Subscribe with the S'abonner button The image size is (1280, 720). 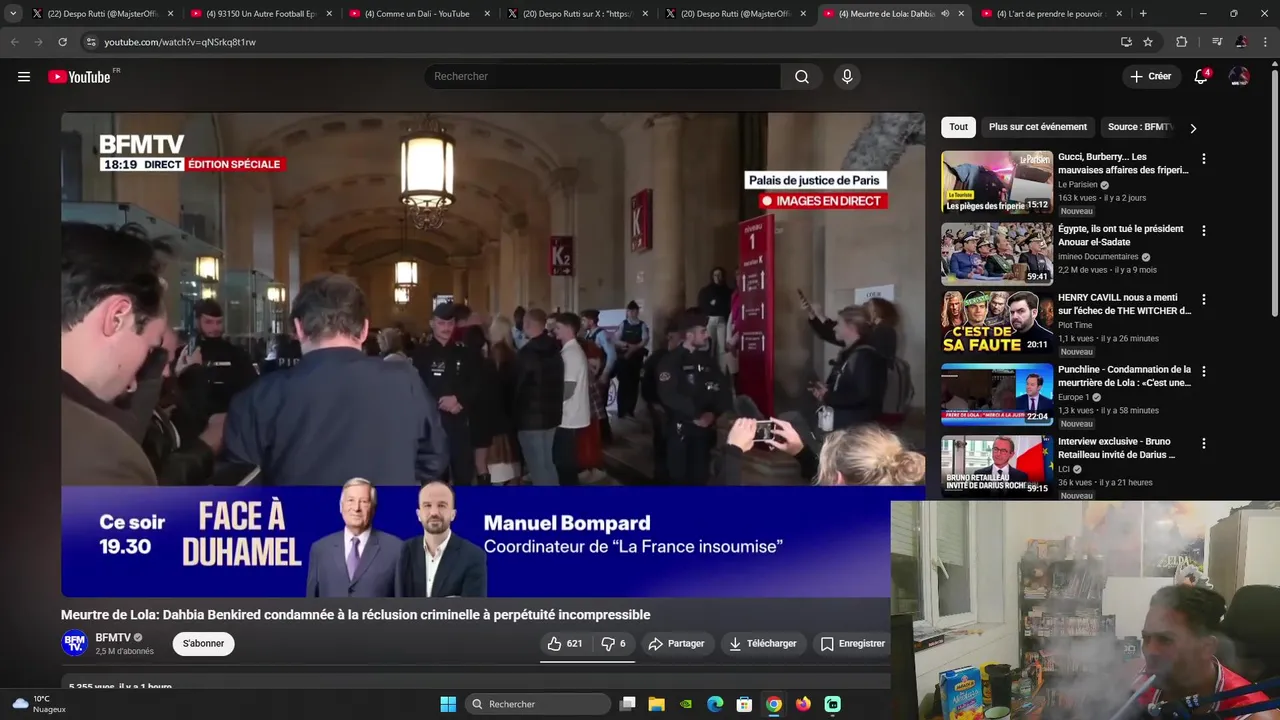203,644
